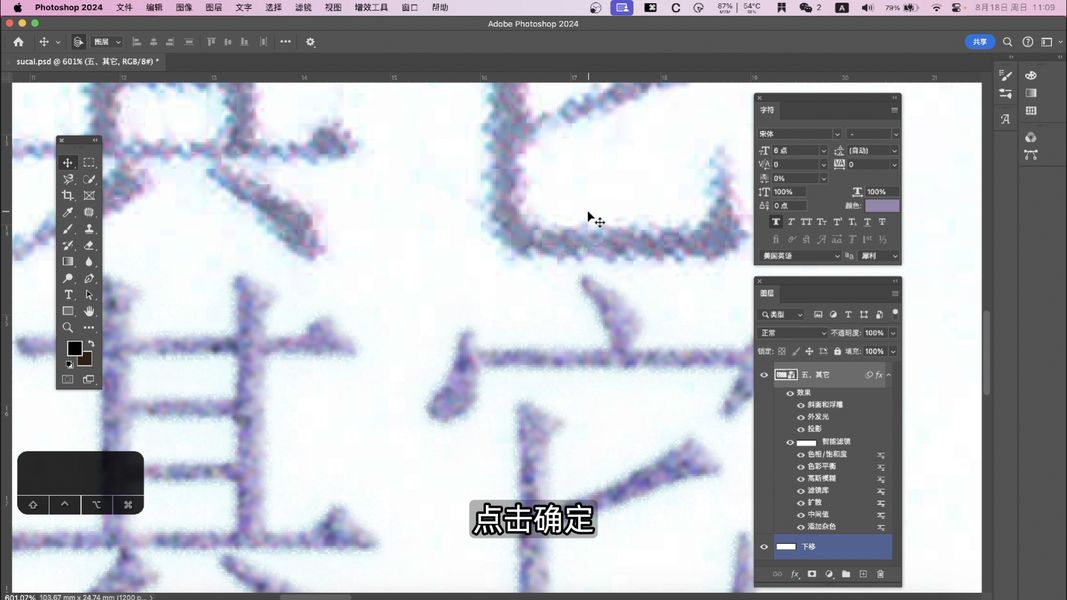
Task: Open the Character panel menu icon
Action: pyautogui.click(x=894, y=110)
